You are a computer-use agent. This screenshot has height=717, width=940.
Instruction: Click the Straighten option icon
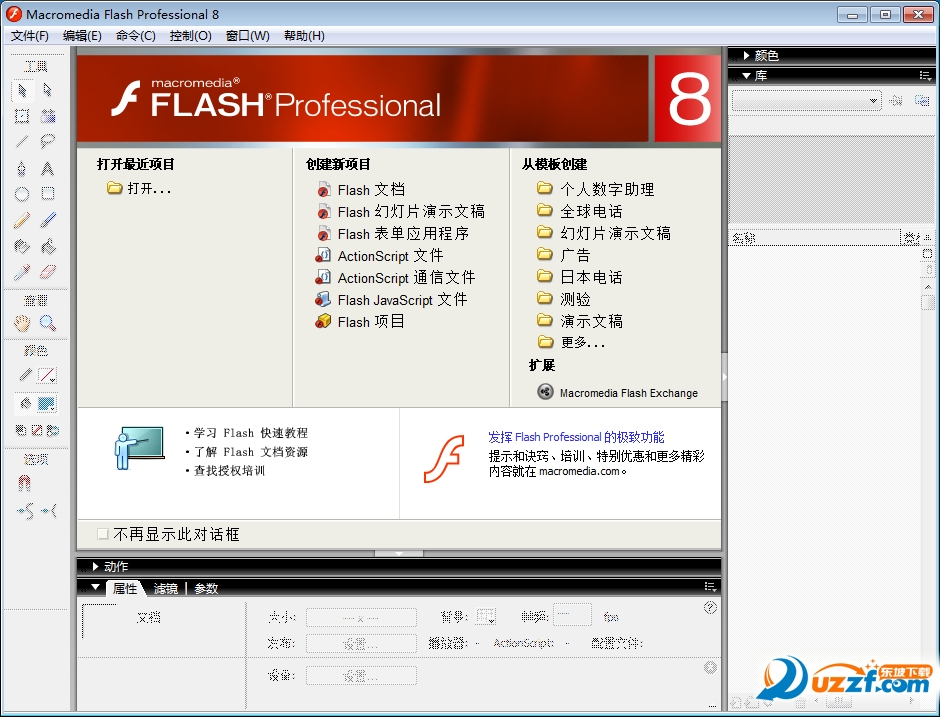pyautogui.click(x=49, y=511)
